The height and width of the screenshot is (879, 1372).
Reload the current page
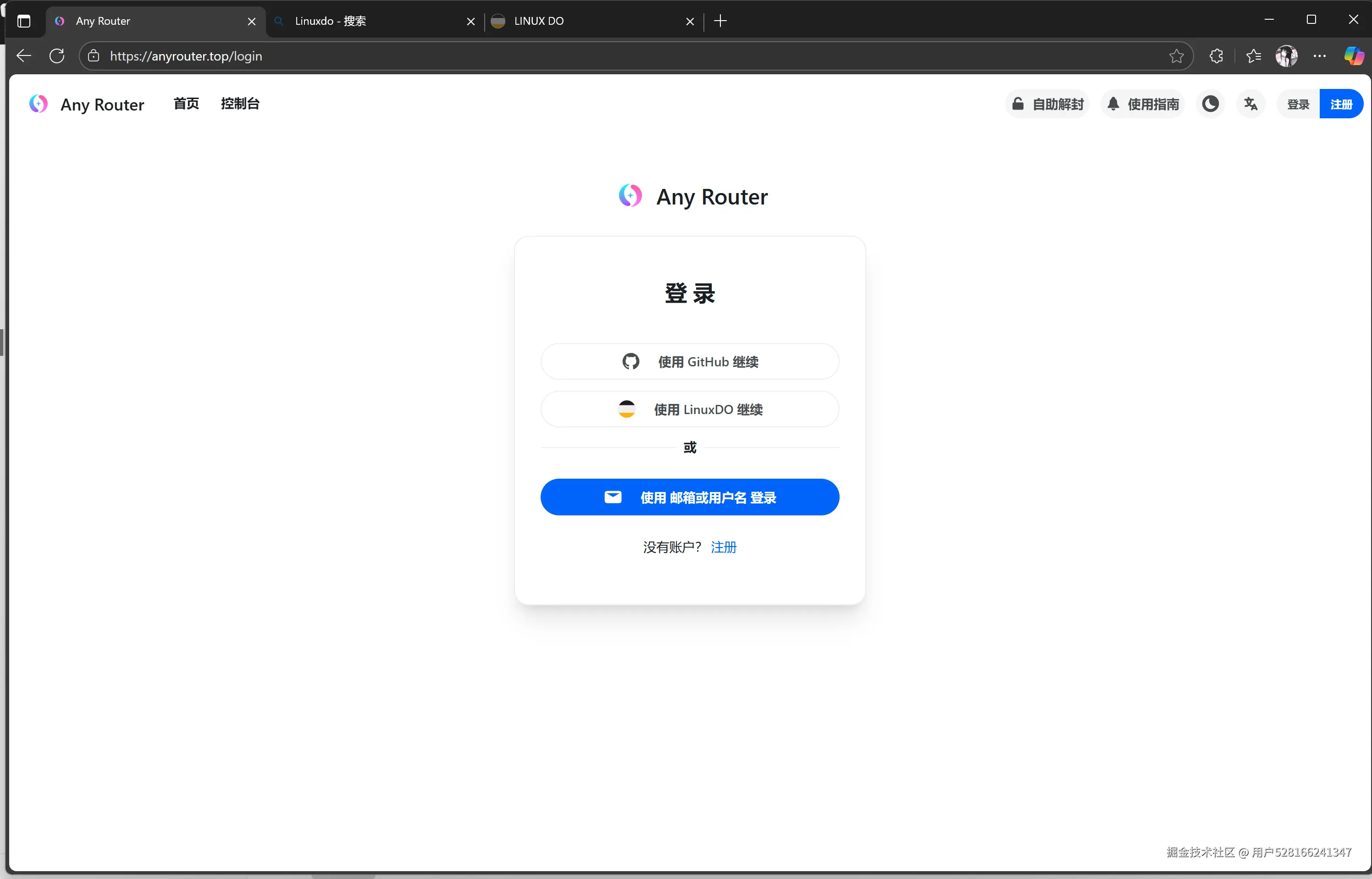57,56
